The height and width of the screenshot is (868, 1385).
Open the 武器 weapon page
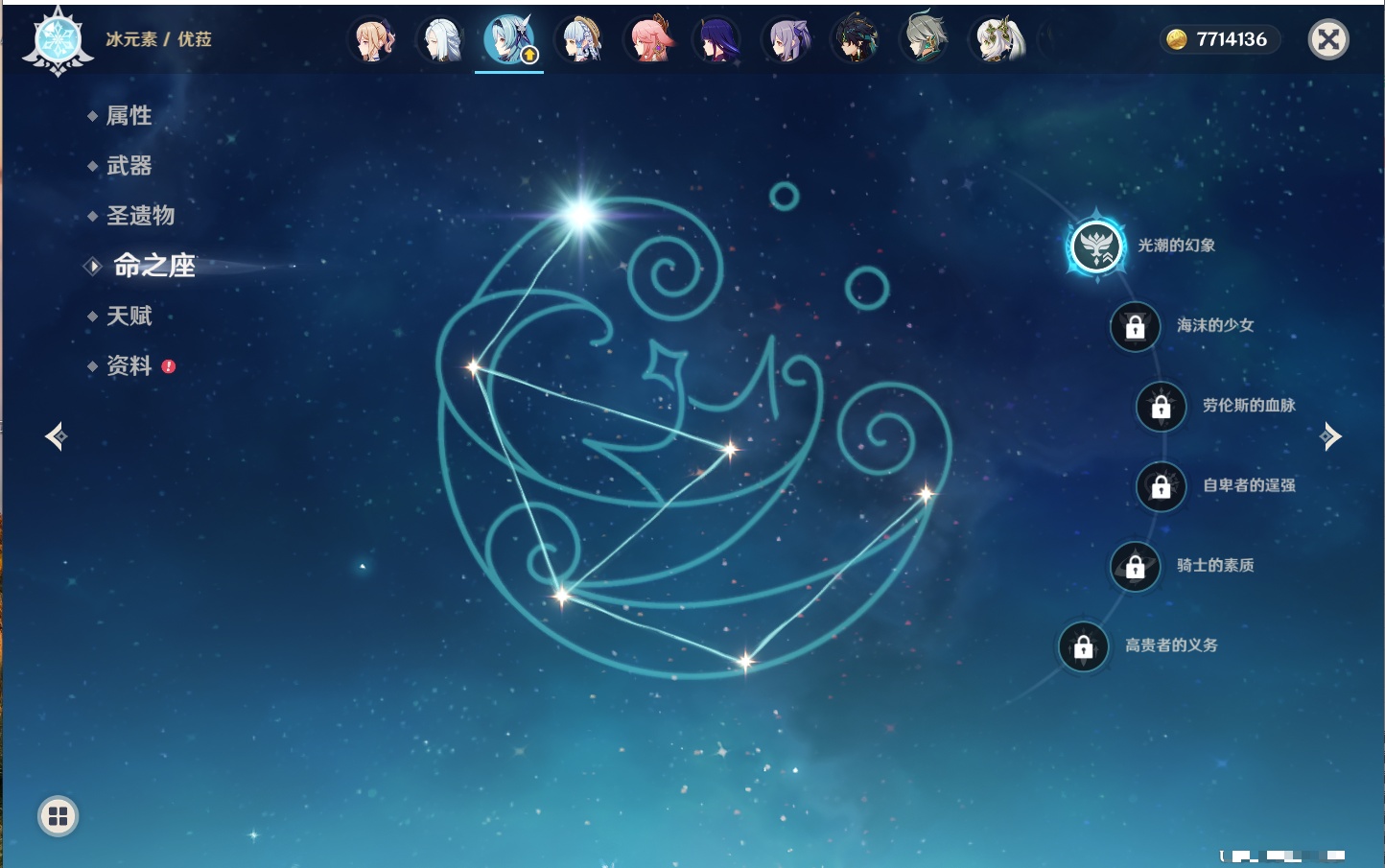(129, 166)
